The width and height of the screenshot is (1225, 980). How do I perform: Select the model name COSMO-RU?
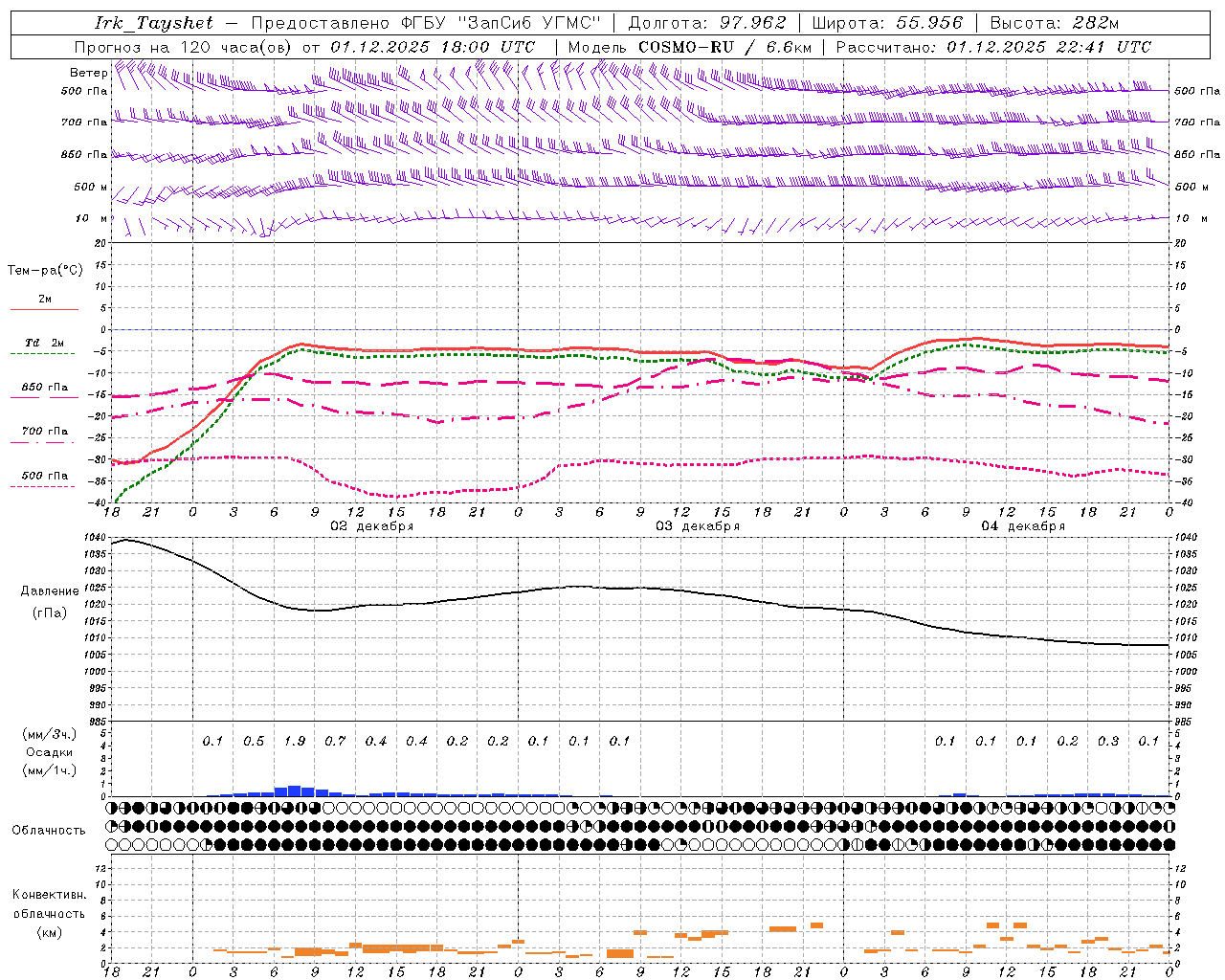pyautogui.click(x=686, y=47)
